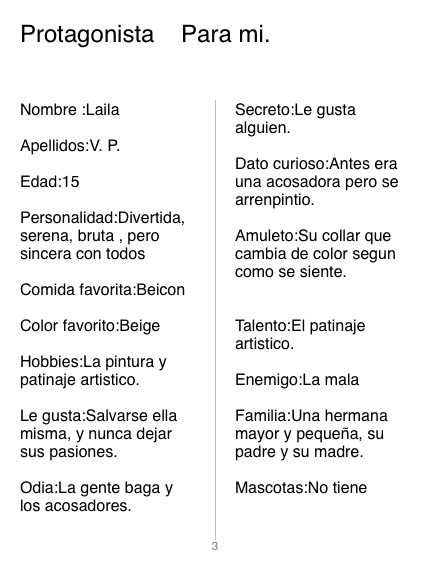This screenshot has height=570, width=430.
Task: Click the Secreto:Le gusta alguien text
Action: 295,119
